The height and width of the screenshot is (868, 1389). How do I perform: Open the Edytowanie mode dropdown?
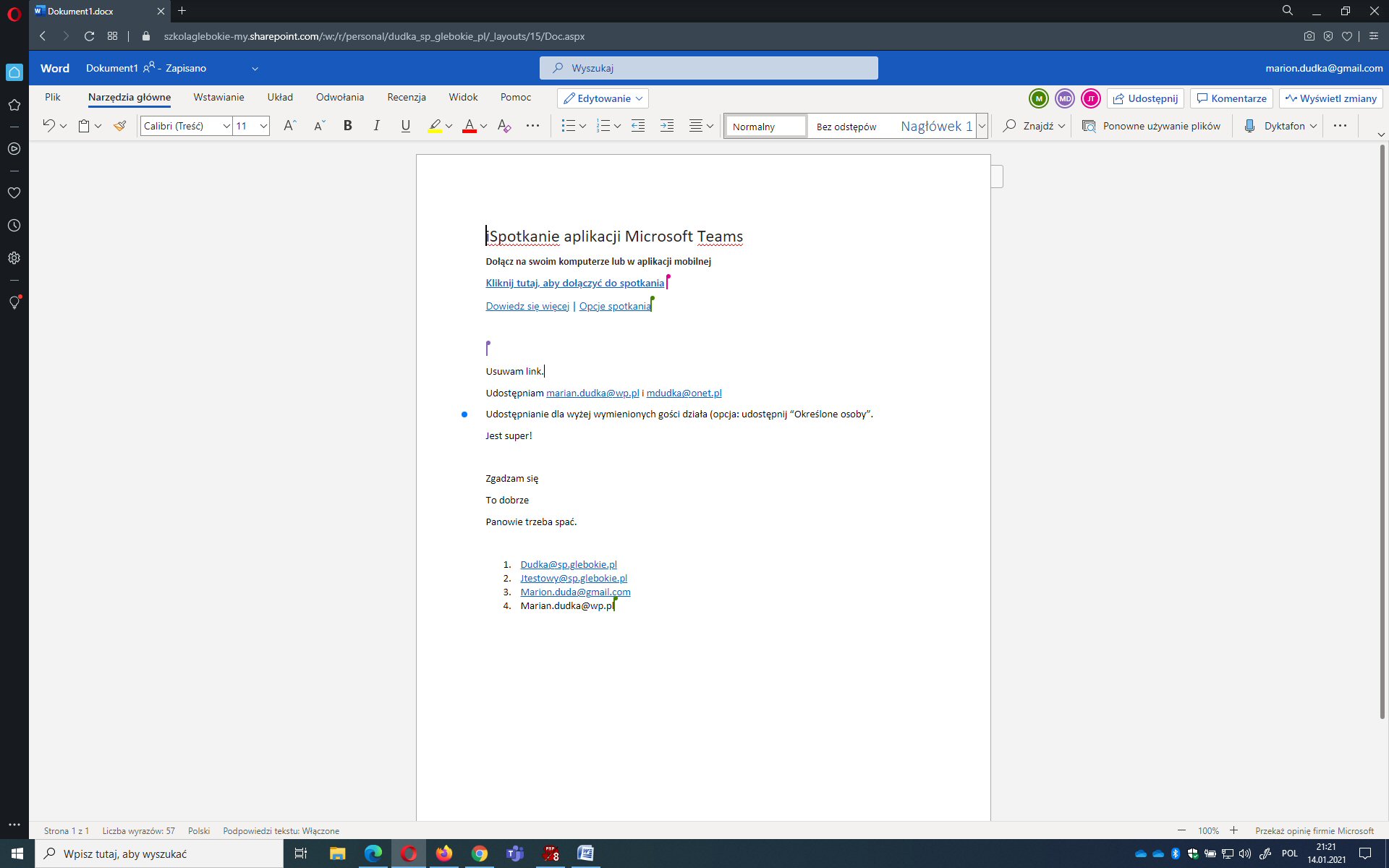603,98
